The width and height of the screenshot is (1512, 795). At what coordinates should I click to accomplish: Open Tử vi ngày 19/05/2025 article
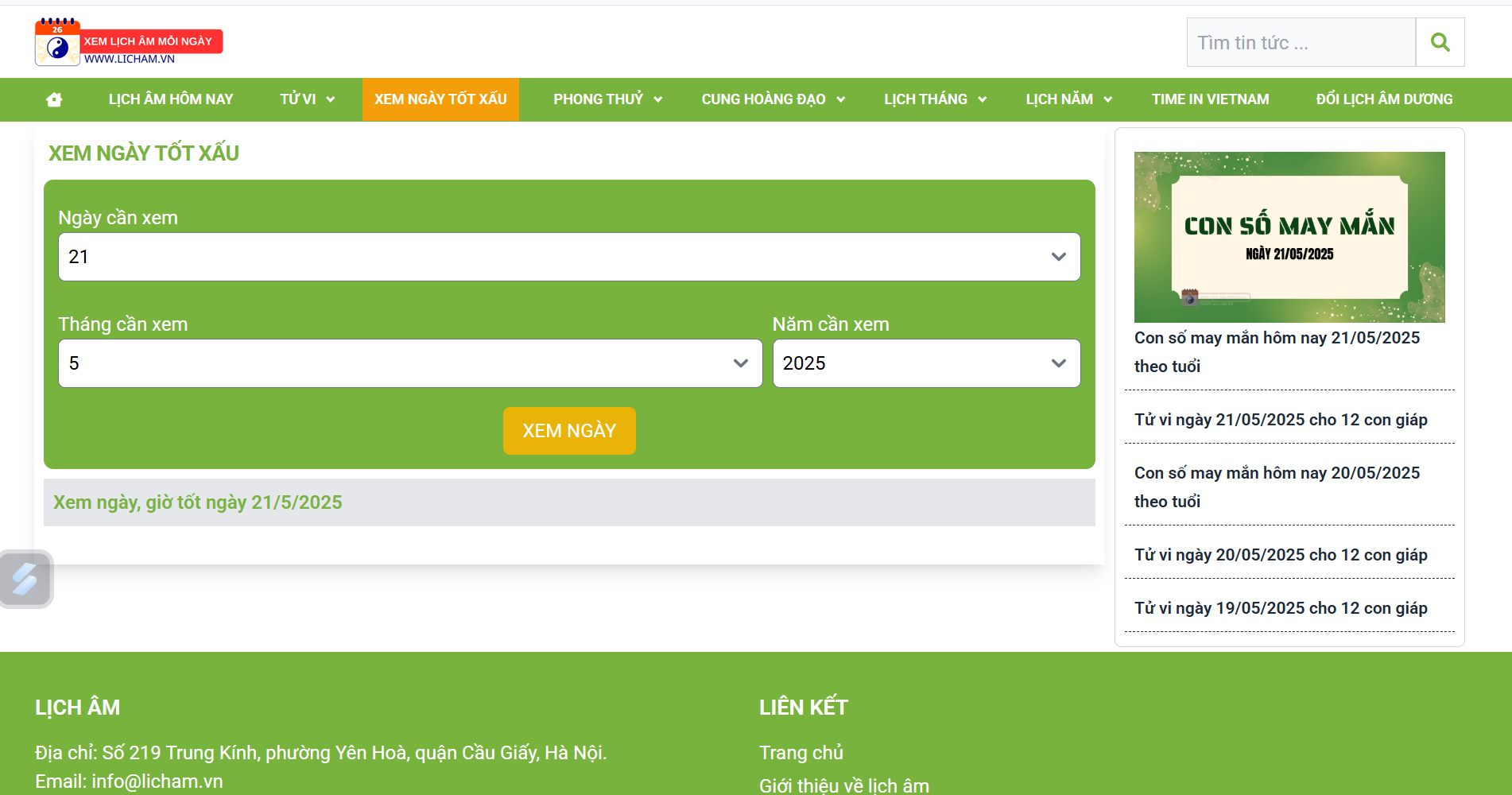[1280, 608]
